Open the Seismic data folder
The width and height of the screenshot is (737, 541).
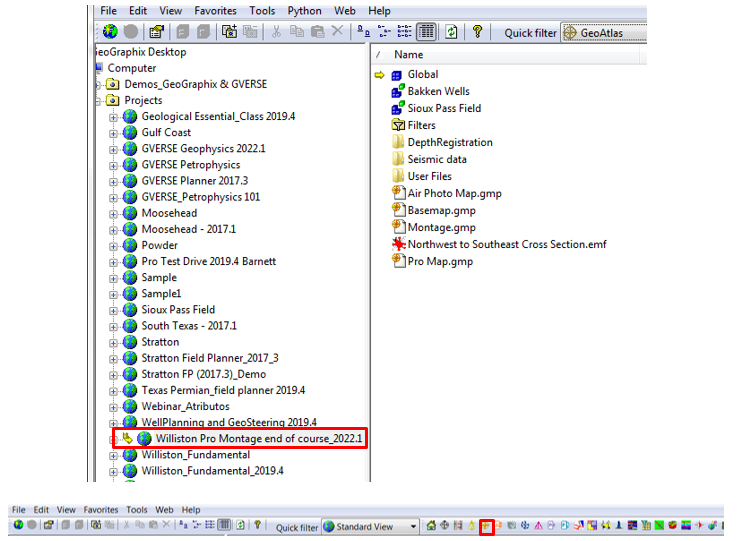(x=437, y=159)
